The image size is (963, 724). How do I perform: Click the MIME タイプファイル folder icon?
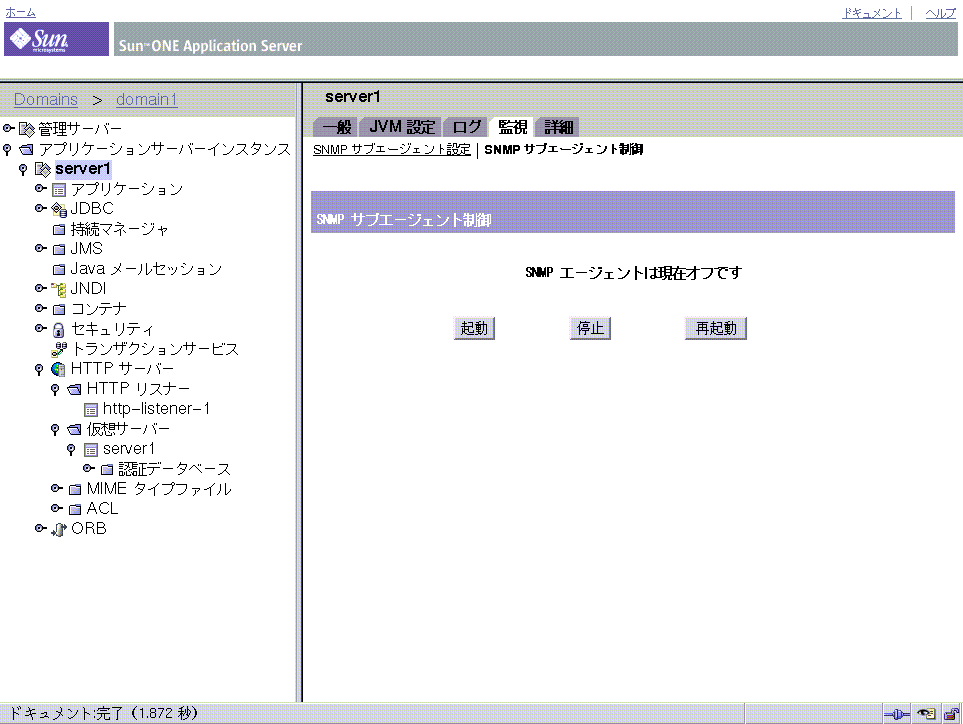tap(75, 489)
